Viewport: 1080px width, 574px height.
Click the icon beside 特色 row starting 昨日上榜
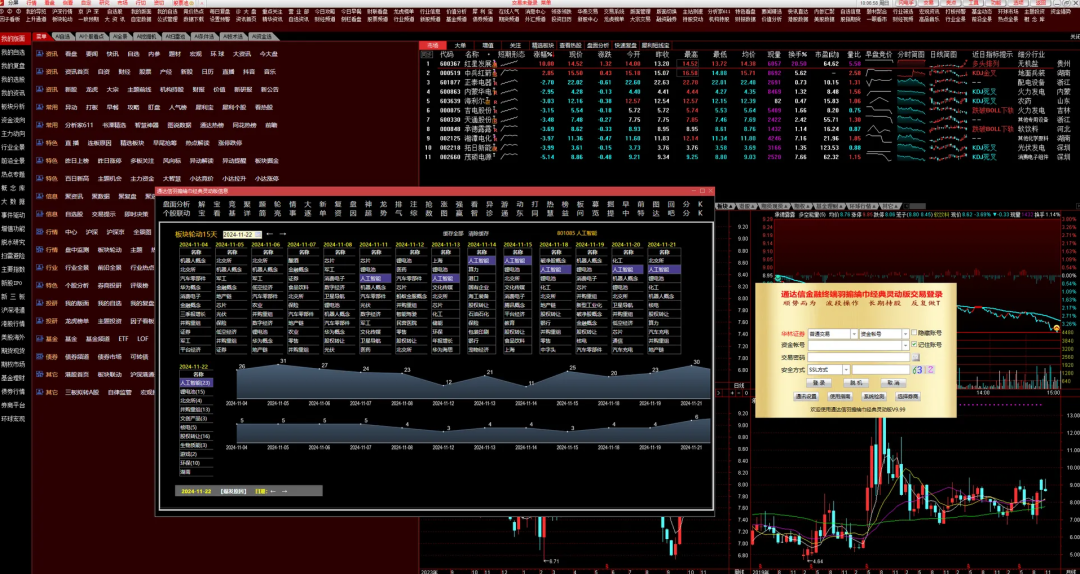pos(40,161)
